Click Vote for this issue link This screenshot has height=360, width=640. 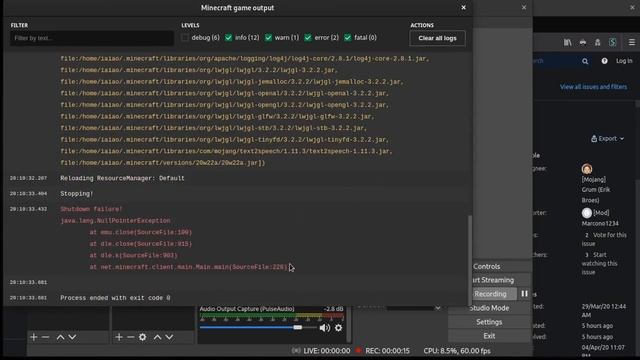[604, 239]
